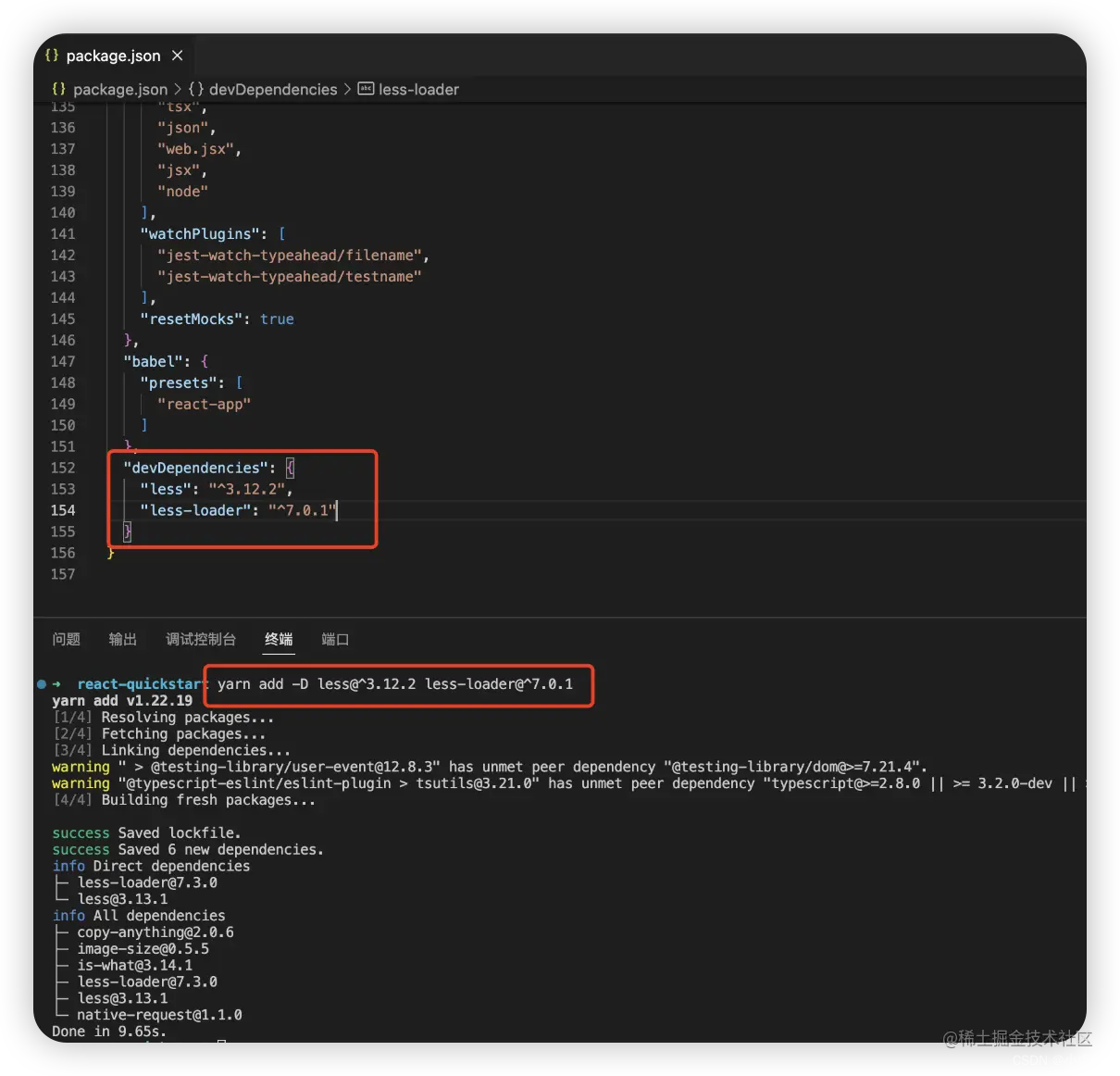Click the string symbol icon before less-loader breadcrumb
The image size is (1120, 1076).
(366, 89)
